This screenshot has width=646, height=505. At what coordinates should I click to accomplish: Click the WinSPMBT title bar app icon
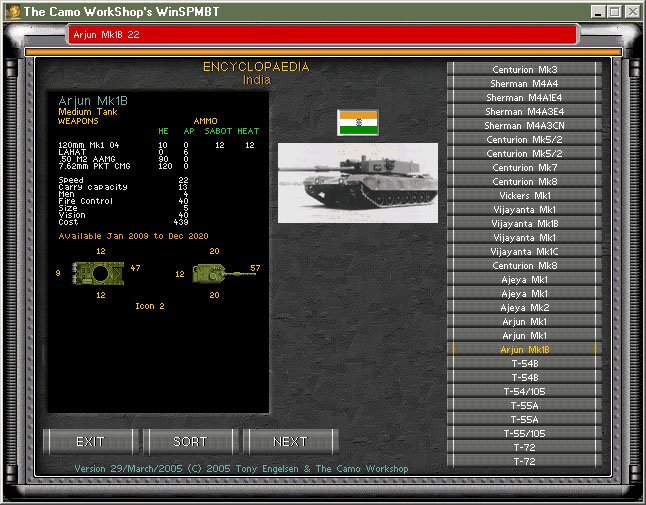(13, 12)
